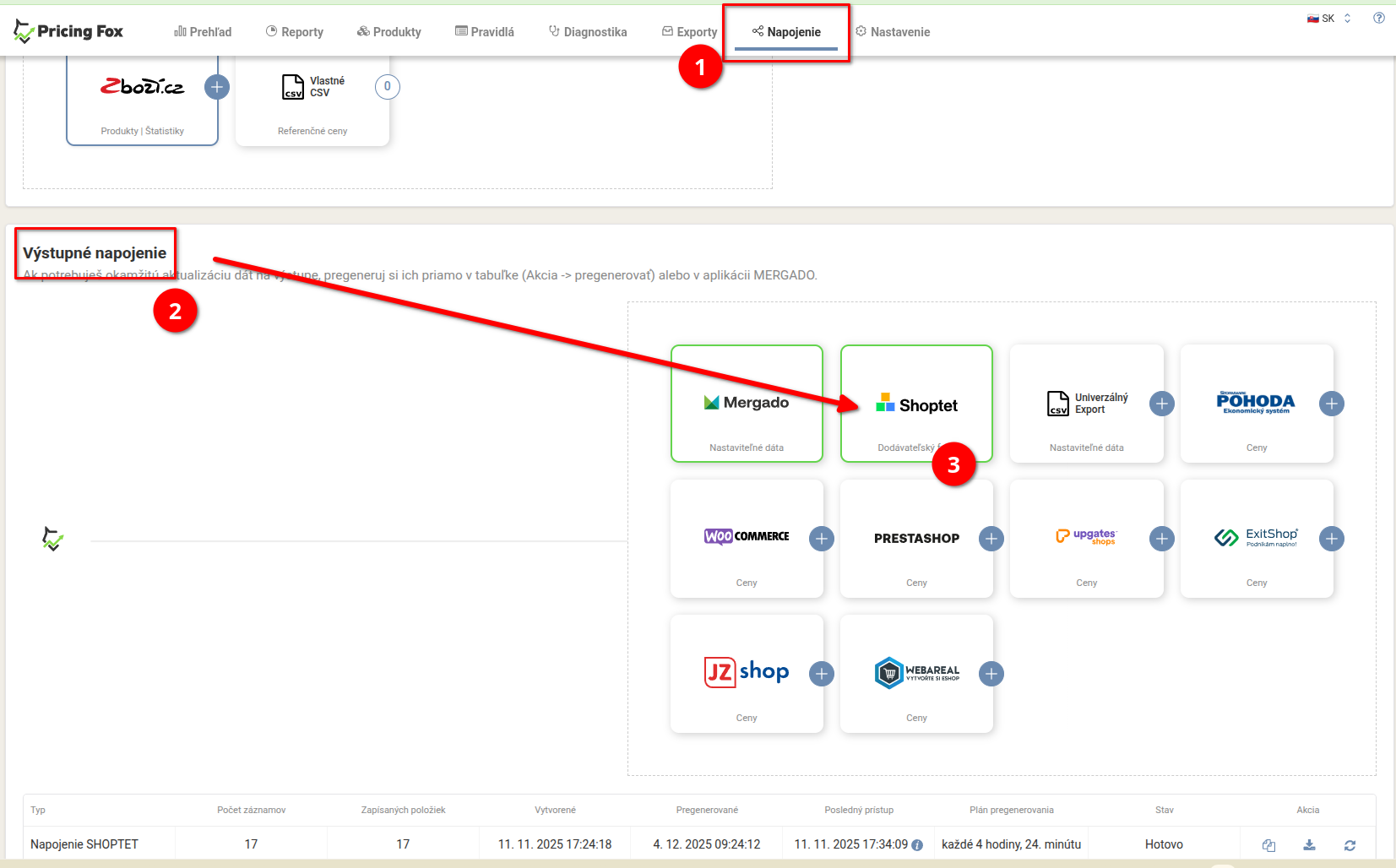Add the PrestaShop connection with plus icon
Image resolution: width=1396 pixels, height=868 pixels.
click(x=991, y=539)
